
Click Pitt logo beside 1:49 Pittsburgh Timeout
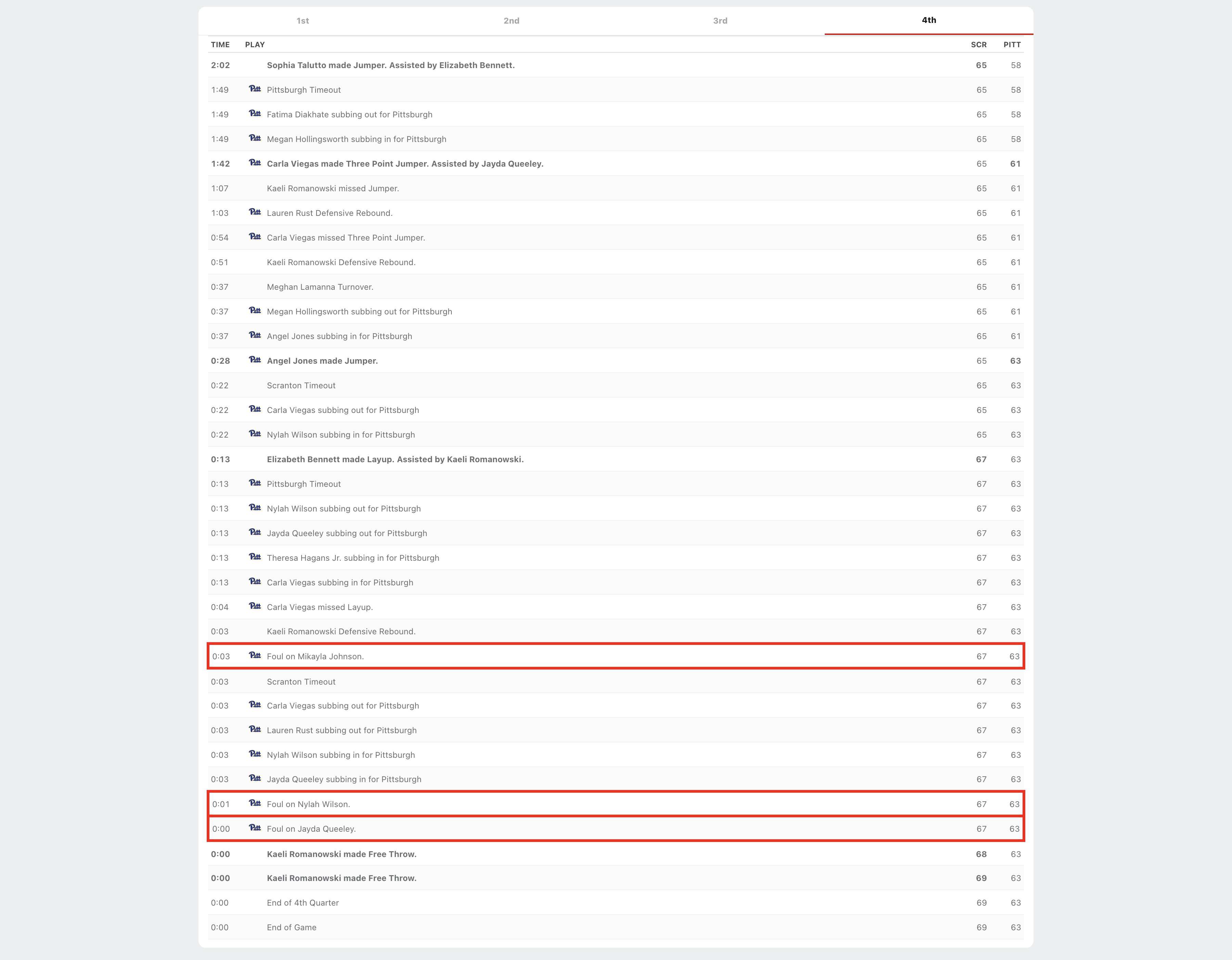(255, 89)
